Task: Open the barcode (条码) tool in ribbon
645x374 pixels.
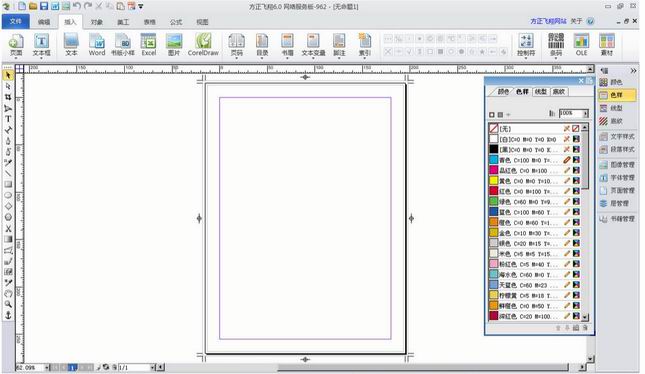Action: 556,45
